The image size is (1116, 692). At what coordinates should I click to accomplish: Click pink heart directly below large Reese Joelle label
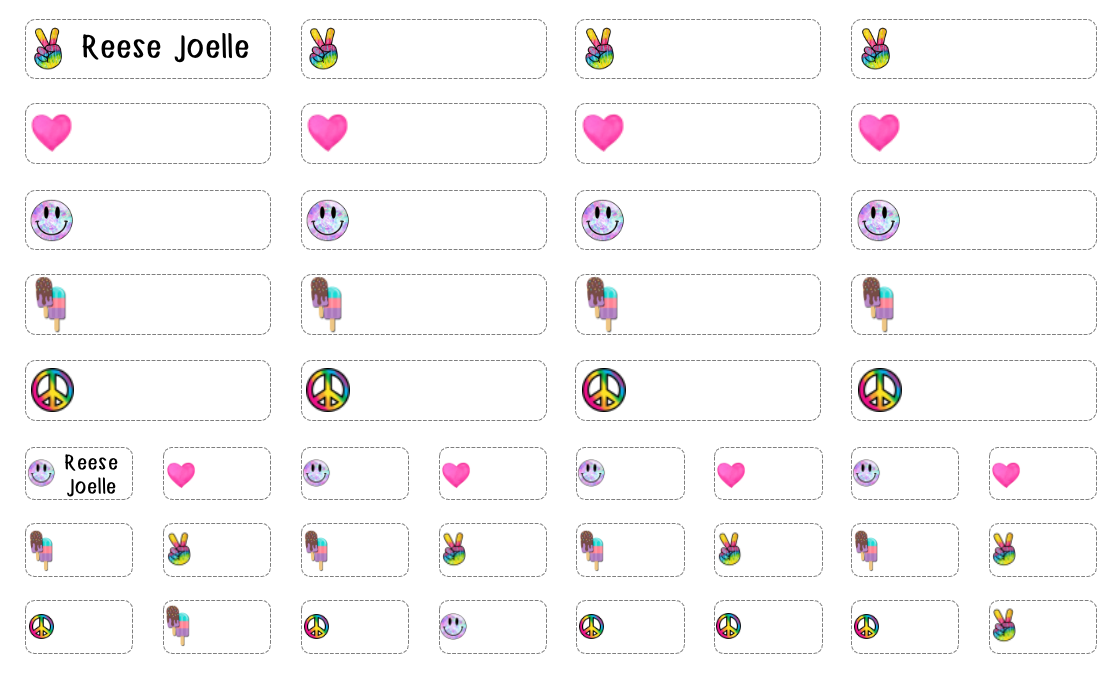point(52,132)
